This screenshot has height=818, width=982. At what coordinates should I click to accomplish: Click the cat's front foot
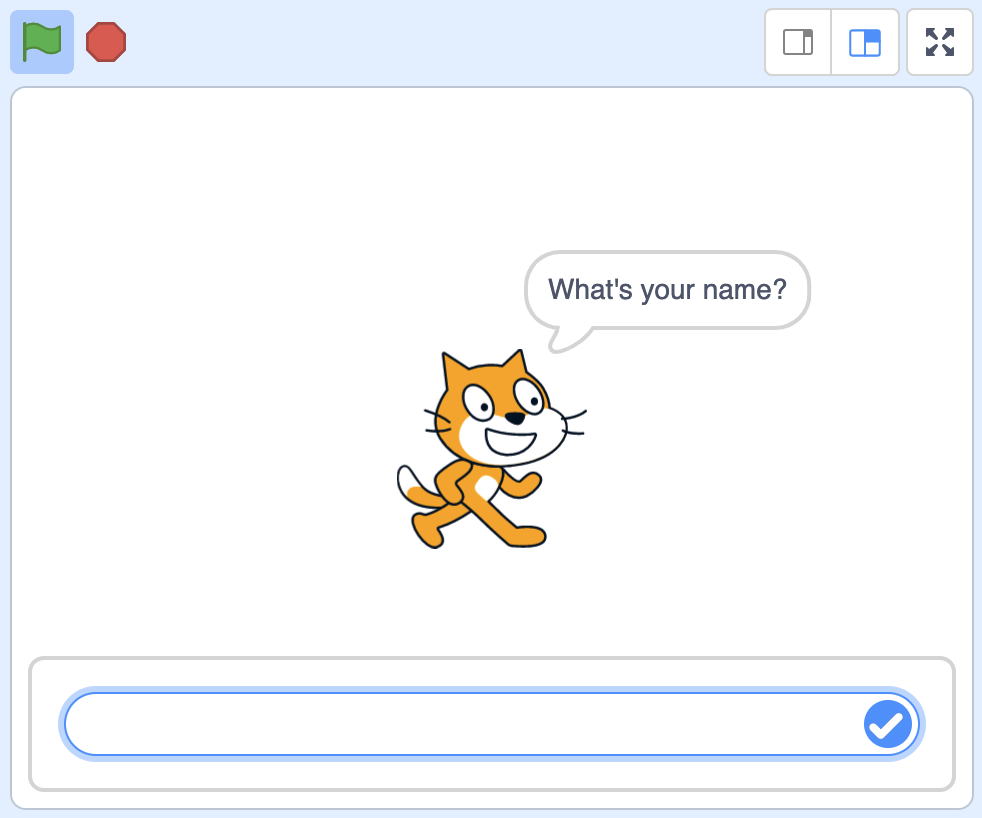[525, 538]
